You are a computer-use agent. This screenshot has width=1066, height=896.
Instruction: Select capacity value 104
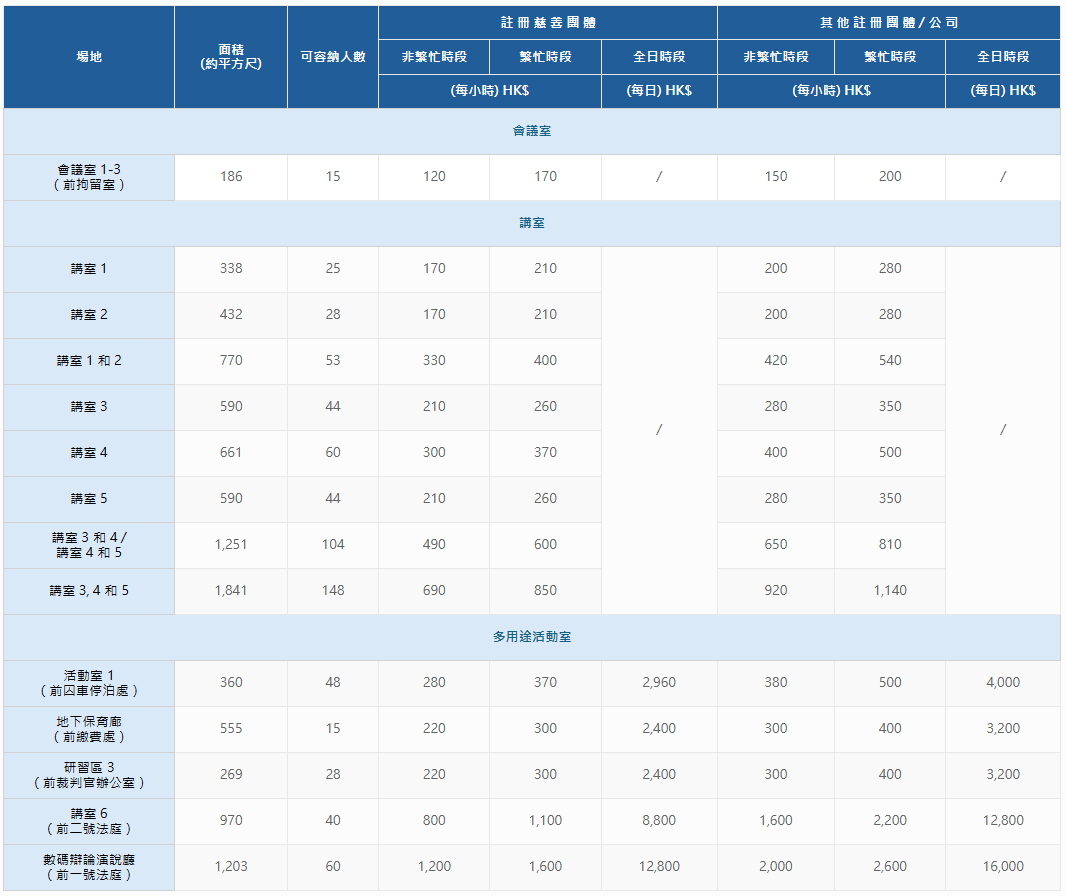(x=333, y=545)
